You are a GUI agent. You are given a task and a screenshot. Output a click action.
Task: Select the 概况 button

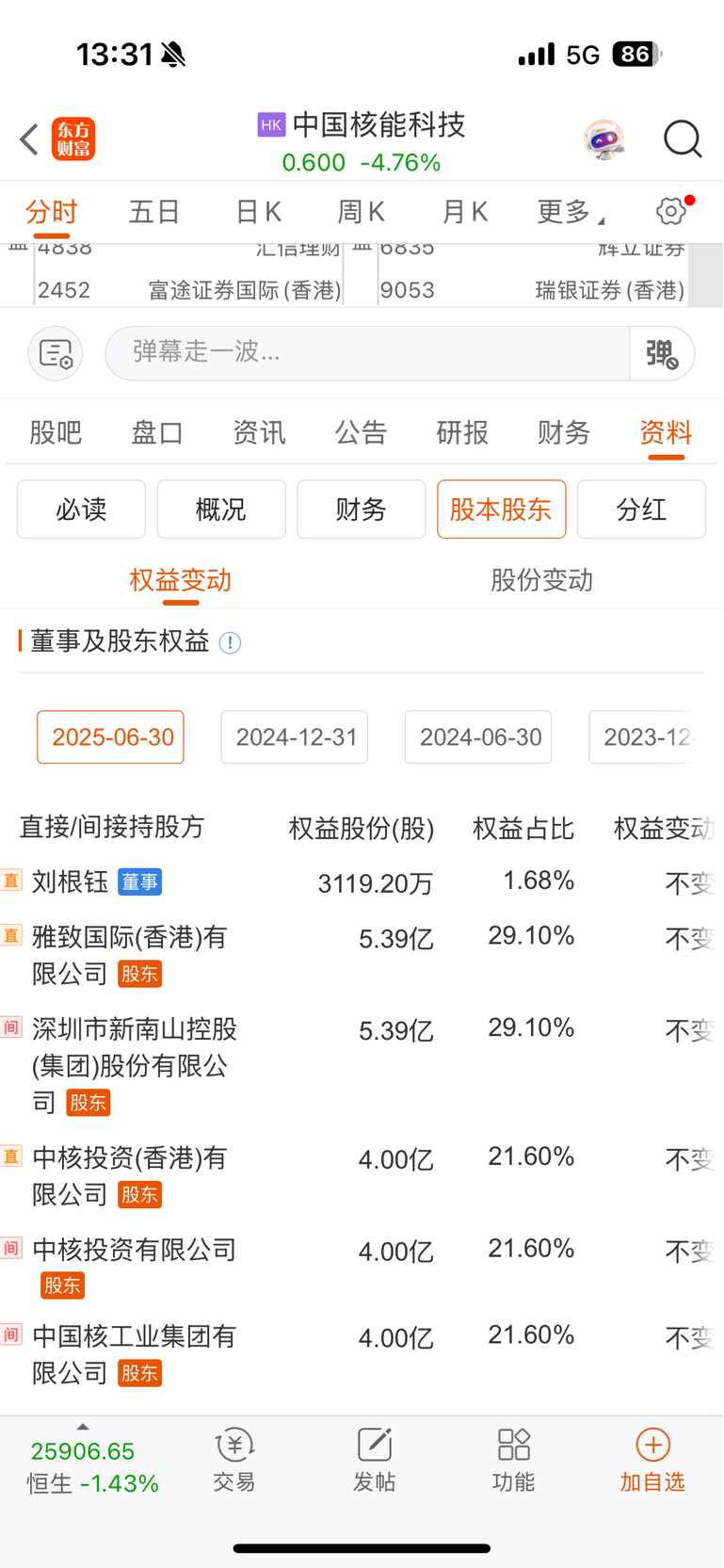(221, 509)
